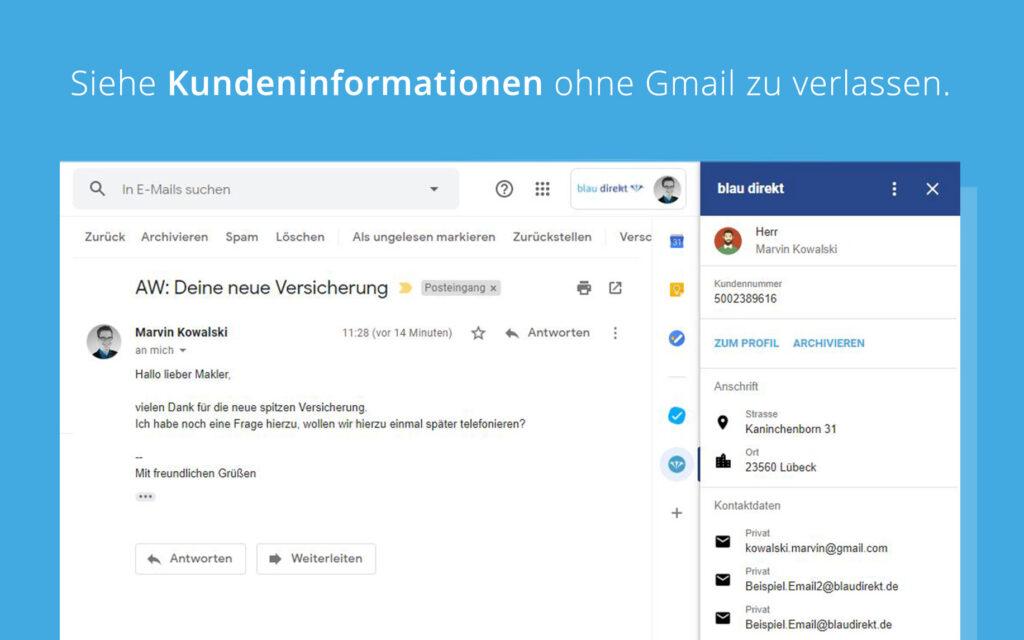1024x640 pixels.
Task: Open email in a new window
Action: coord(615,287)
